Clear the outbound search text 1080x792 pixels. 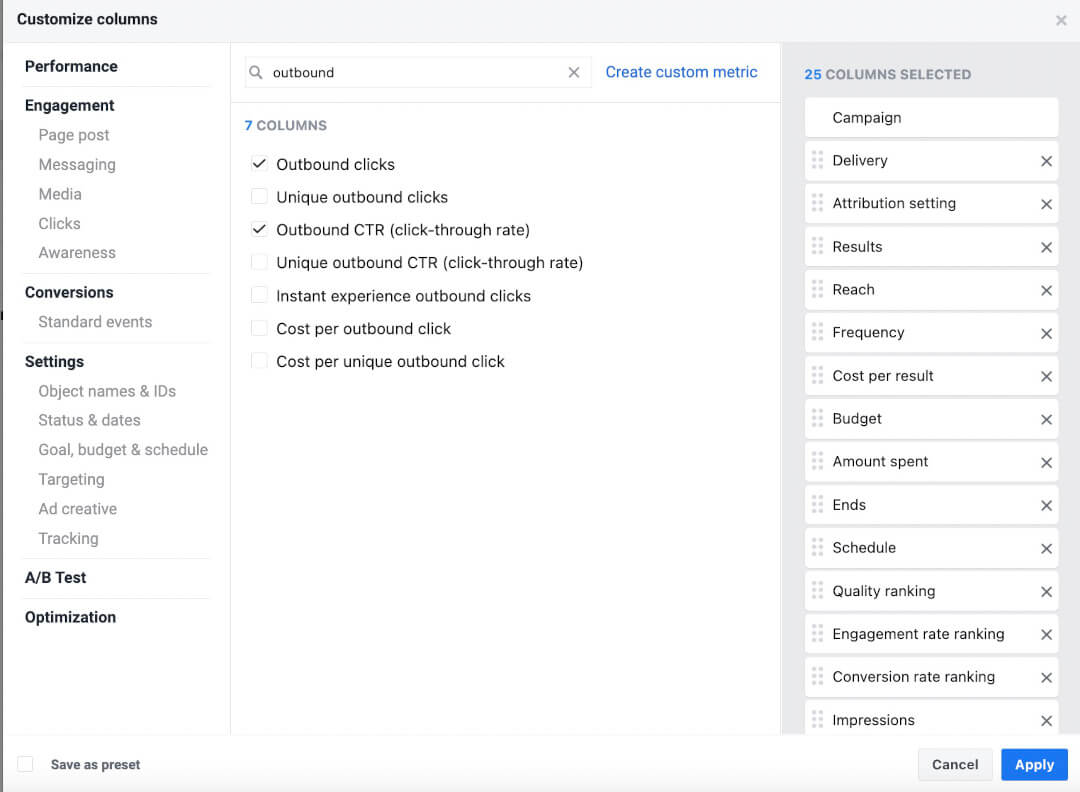point(574,72)
